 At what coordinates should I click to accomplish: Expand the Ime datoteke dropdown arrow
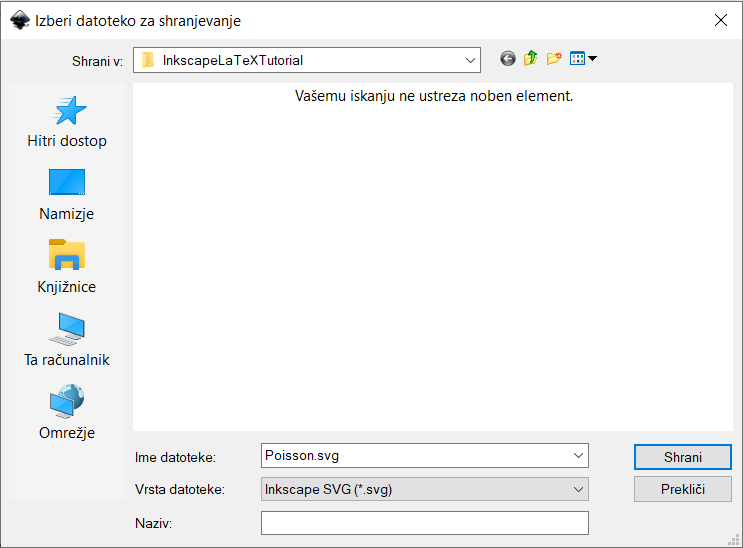point(578,456)
